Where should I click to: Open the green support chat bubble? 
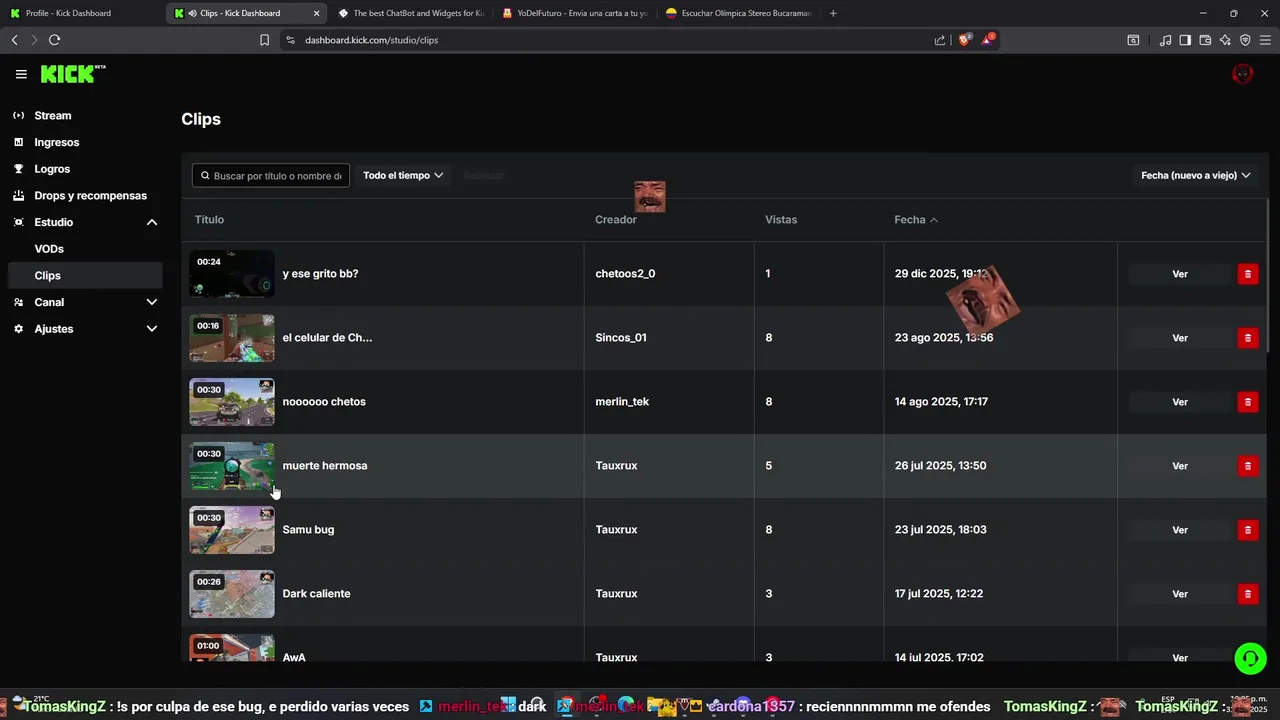tap(1250, 658)
